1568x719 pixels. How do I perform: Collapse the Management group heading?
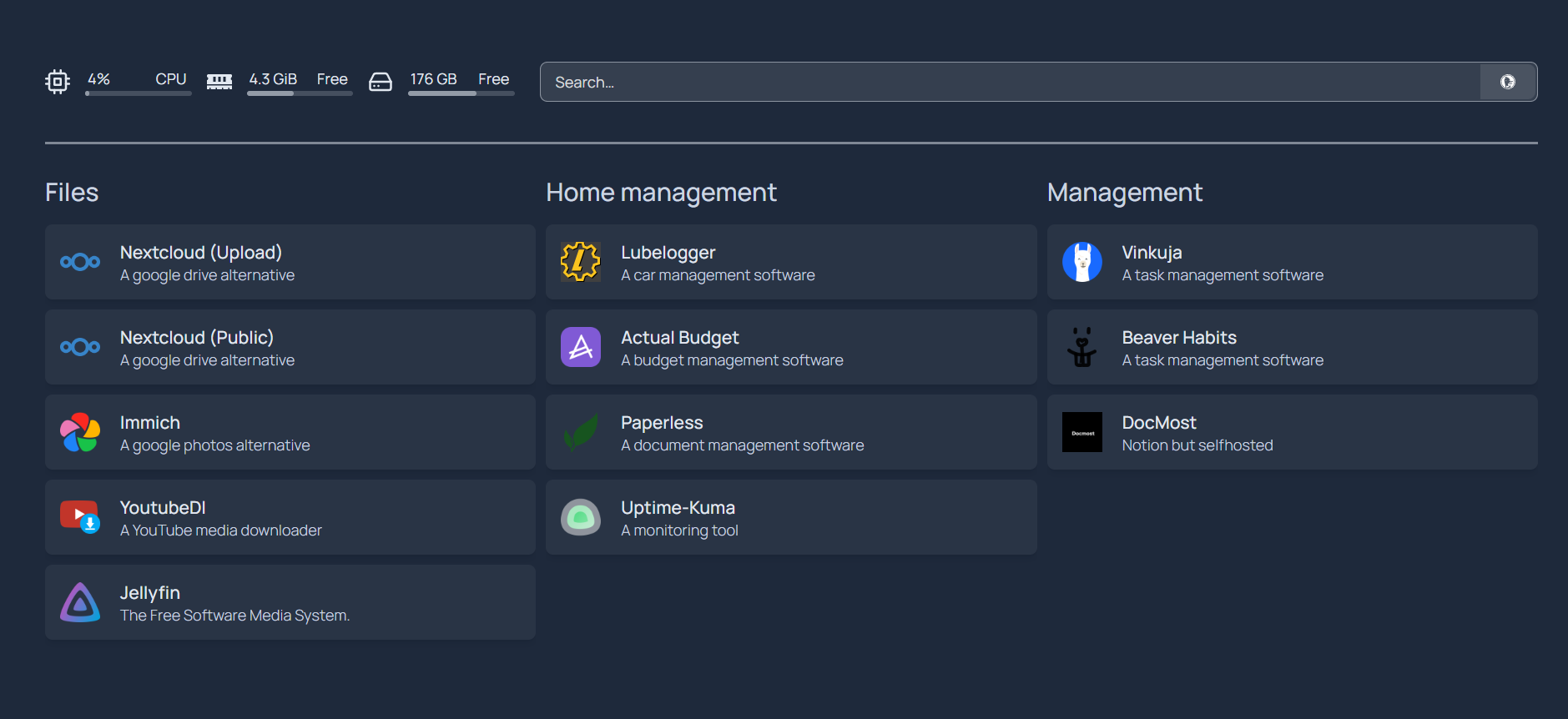pos(1125,193)
